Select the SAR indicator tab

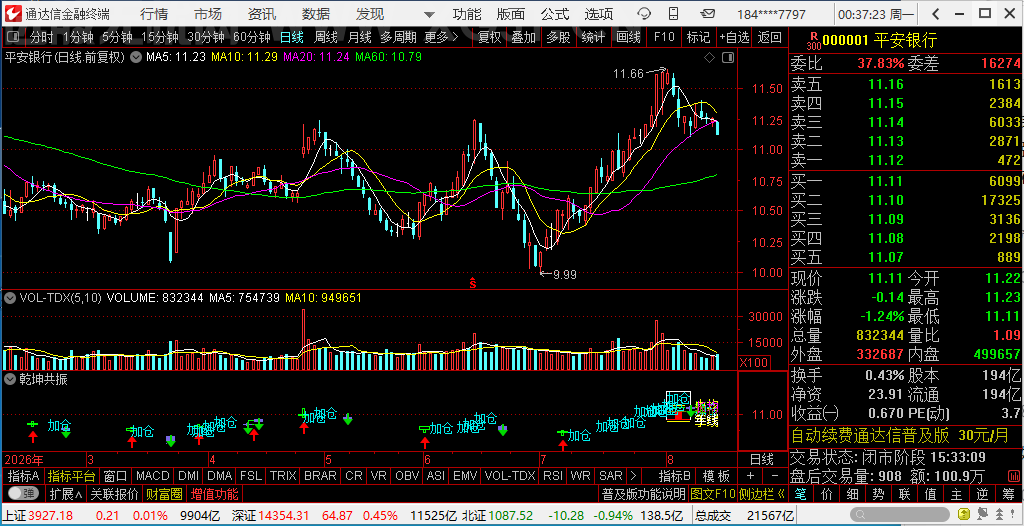pos(611,476)
